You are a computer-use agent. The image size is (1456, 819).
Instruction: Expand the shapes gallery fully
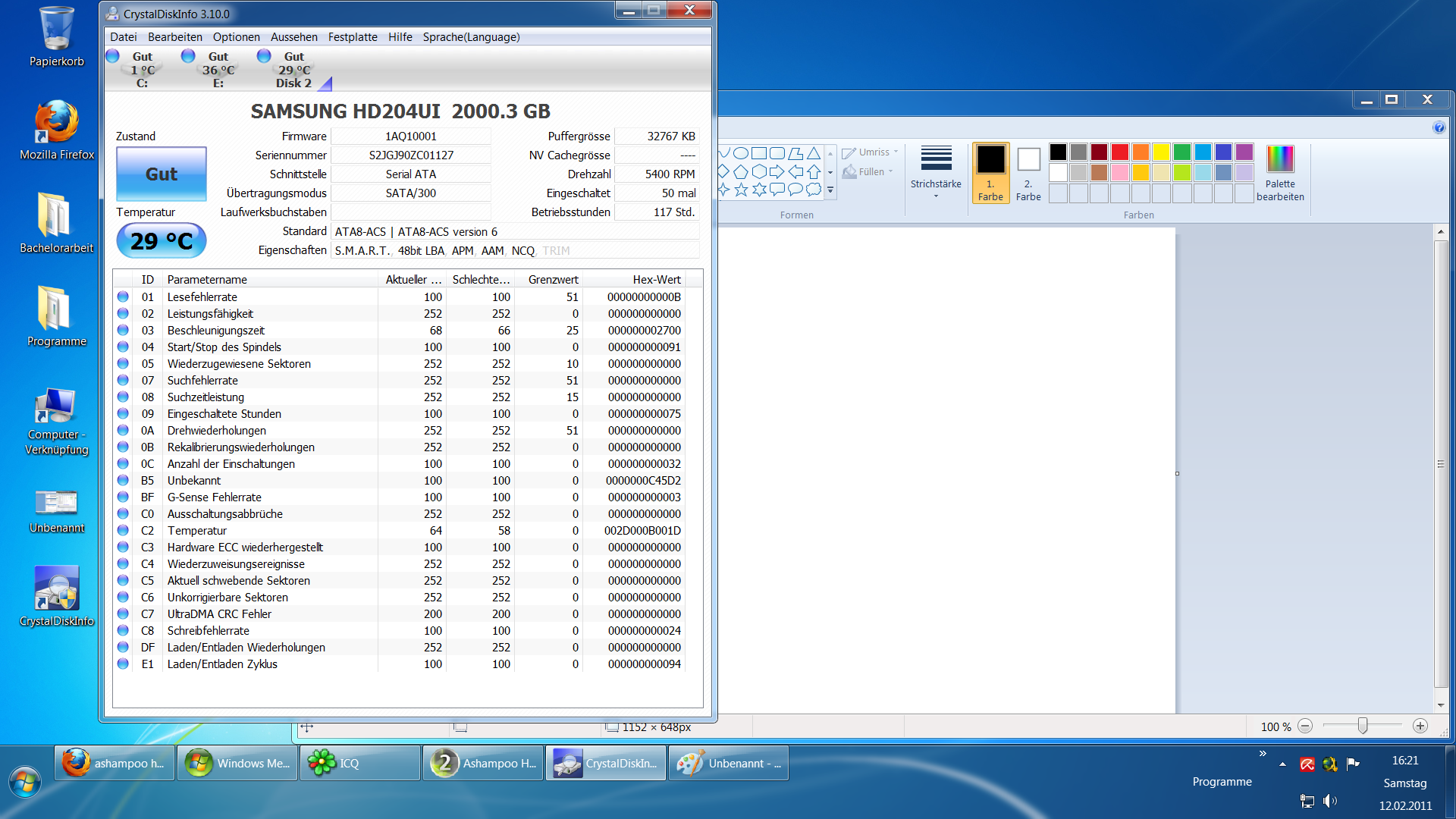831,190
